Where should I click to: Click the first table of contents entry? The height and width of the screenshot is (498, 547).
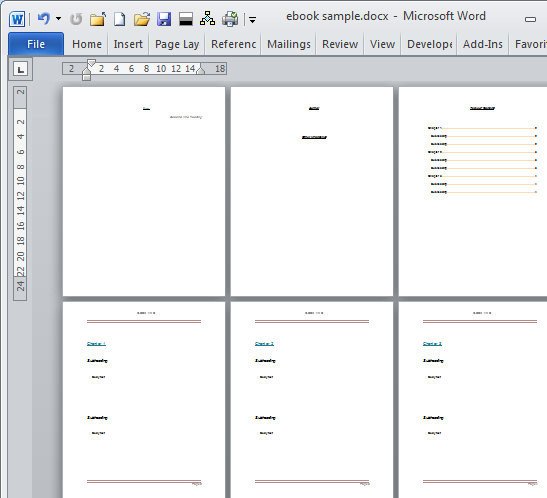[x=482, y=128]
